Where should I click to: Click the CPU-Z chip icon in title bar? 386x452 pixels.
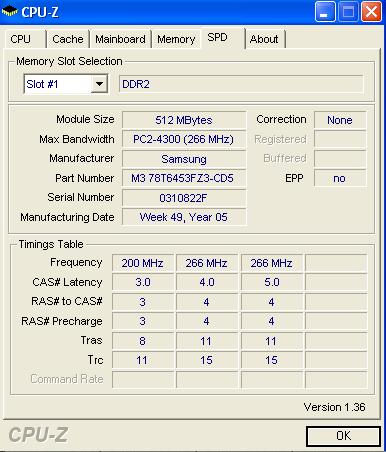(x=9, y=11)
